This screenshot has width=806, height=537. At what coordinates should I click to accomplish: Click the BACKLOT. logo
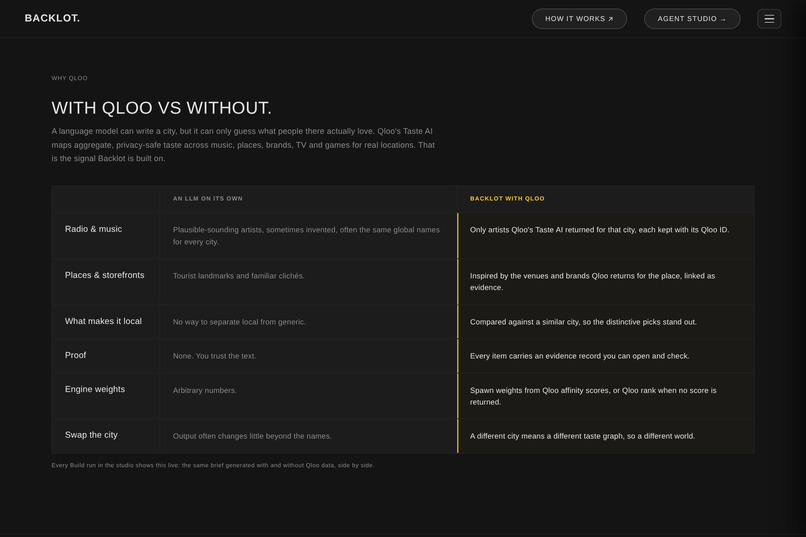point(52,18)
